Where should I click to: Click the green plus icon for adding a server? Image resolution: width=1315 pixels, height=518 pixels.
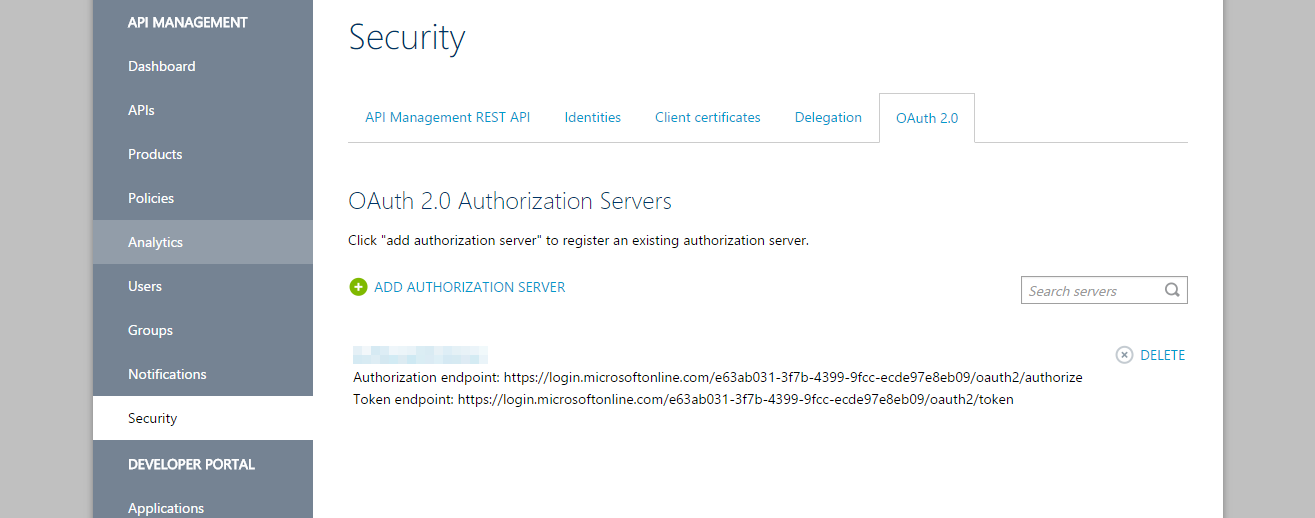click(358, 287)
